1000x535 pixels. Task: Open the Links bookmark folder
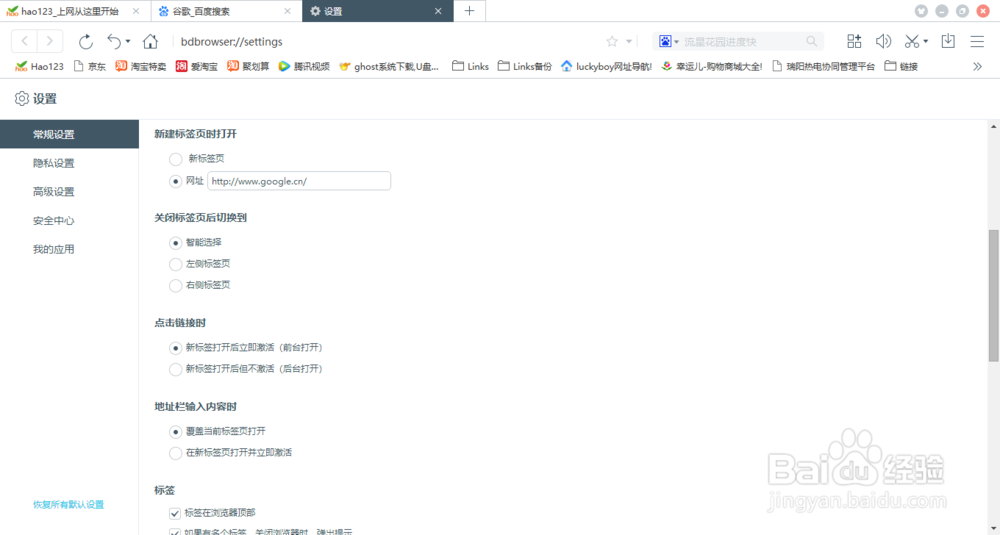[470, 66]
